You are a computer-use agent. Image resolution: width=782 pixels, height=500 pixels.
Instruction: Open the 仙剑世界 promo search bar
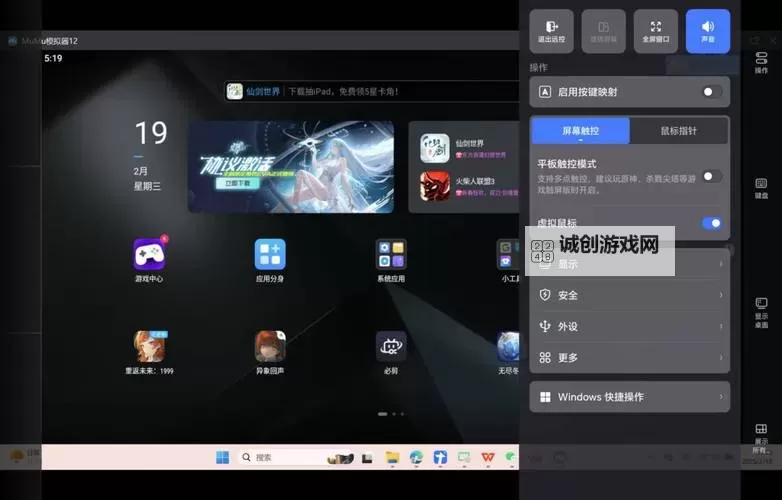372,92
